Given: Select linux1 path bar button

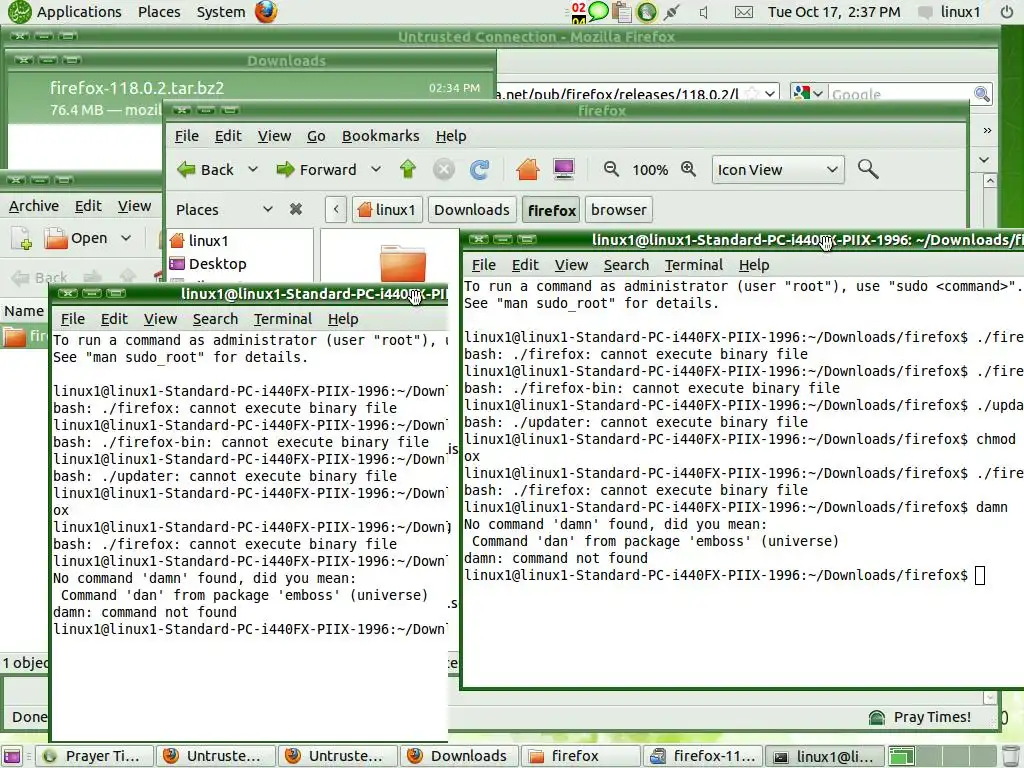Looking at the screenshot, I should tap(387, 210).
